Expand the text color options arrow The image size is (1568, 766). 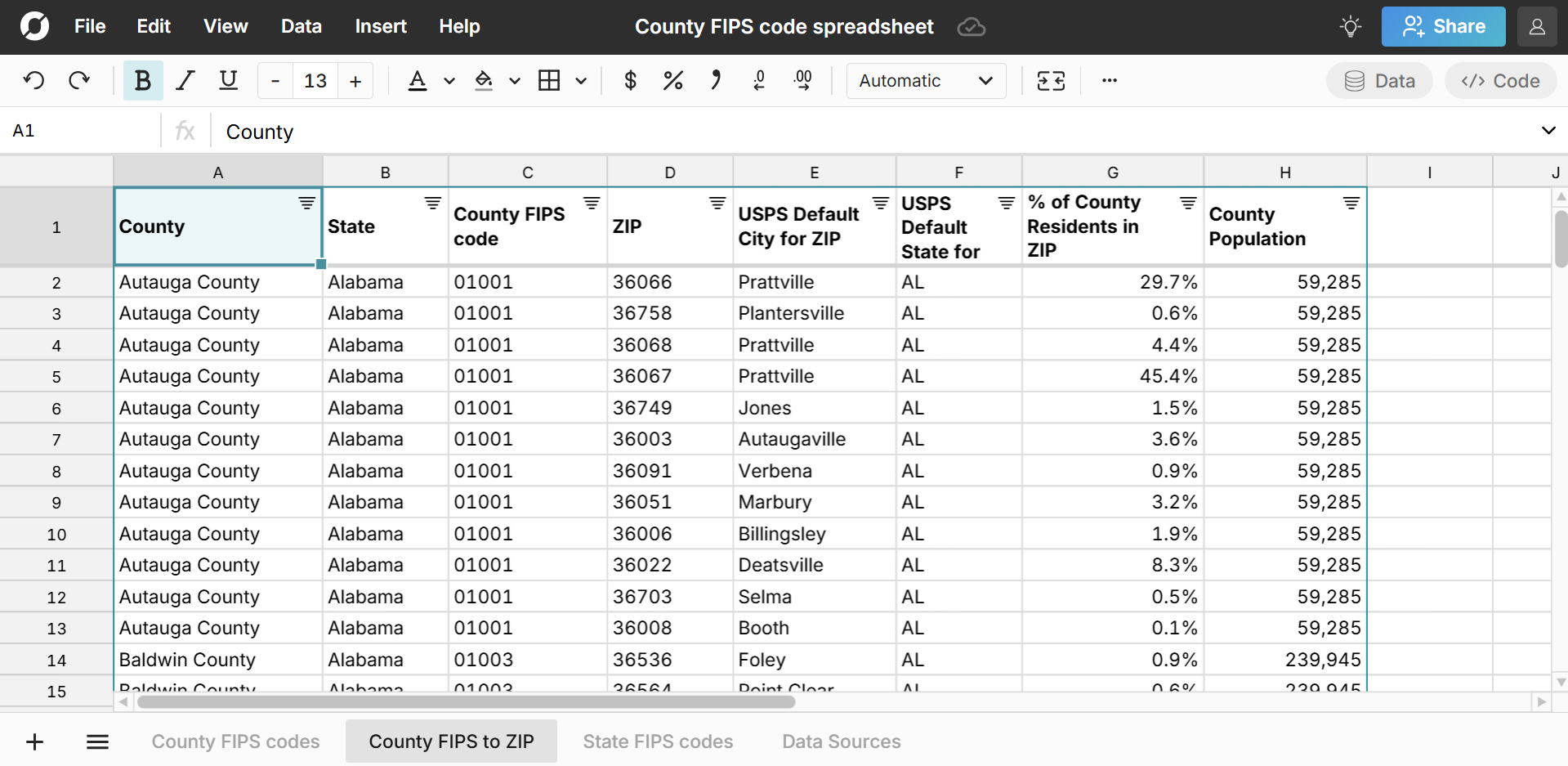[x=449, y=81]
